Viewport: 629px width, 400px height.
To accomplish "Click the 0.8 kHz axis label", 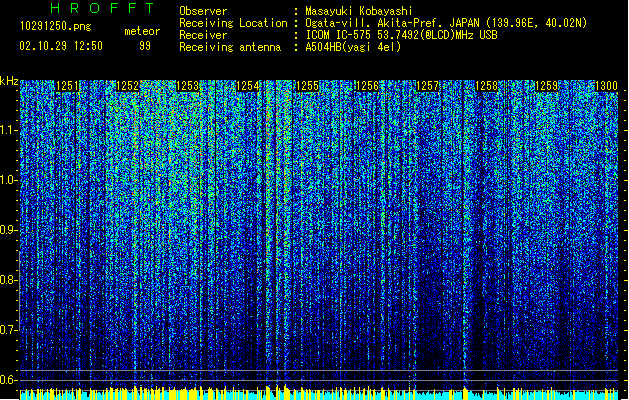I will (x=9, y=280).
